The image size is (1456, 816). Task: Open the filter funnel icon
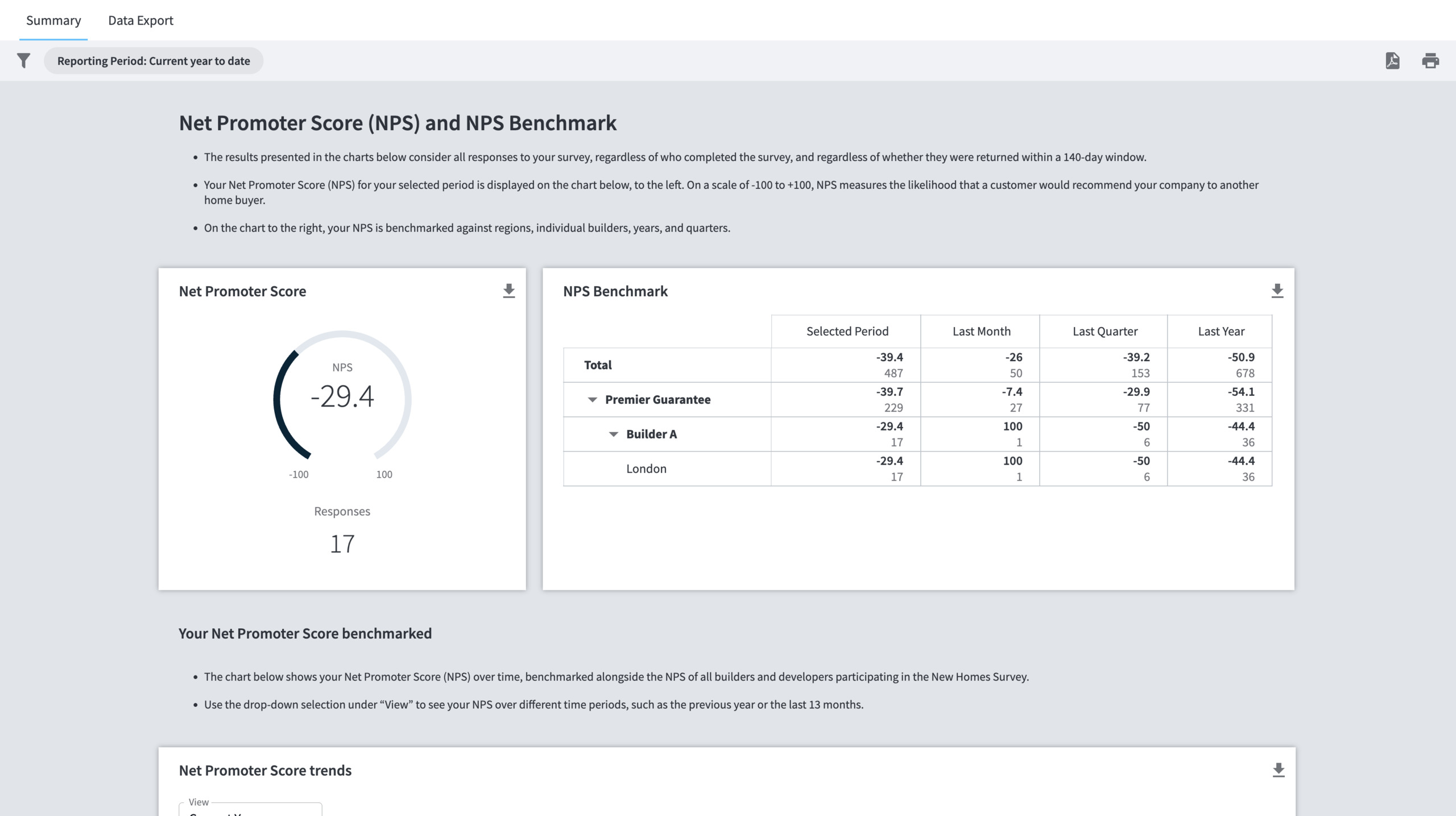pyautogui.click(x=23, y=61)
